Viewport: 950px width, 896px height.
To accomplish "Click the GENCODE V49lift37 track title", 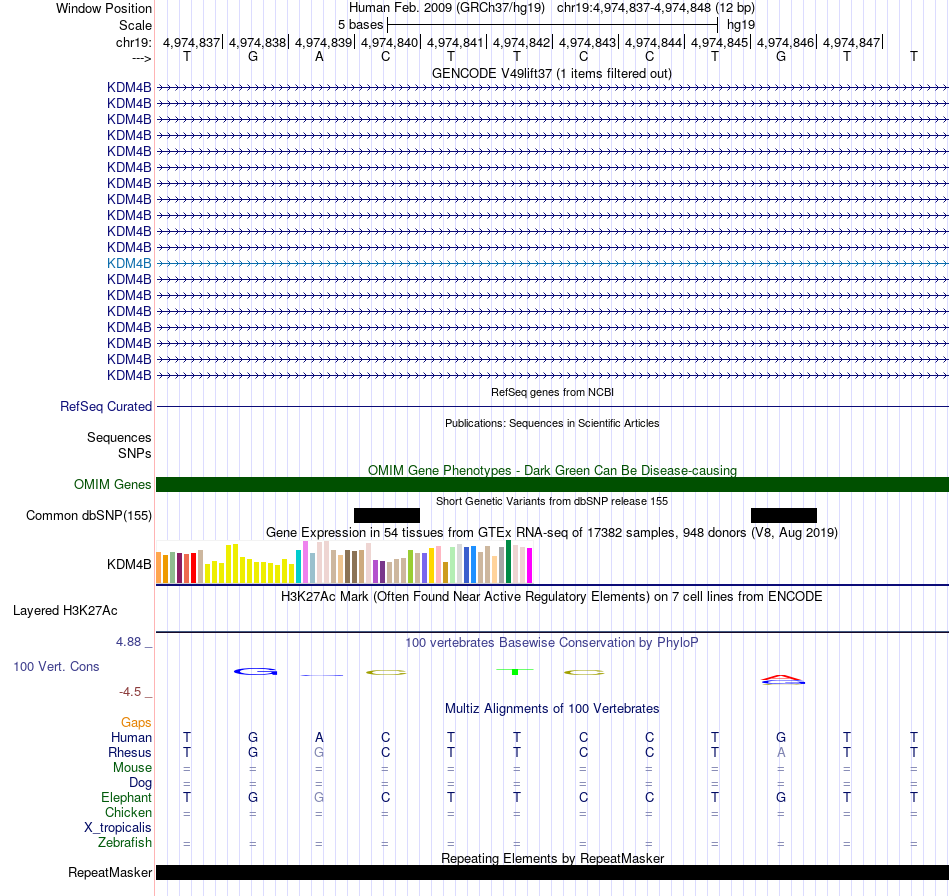I will tap(552, 73).
